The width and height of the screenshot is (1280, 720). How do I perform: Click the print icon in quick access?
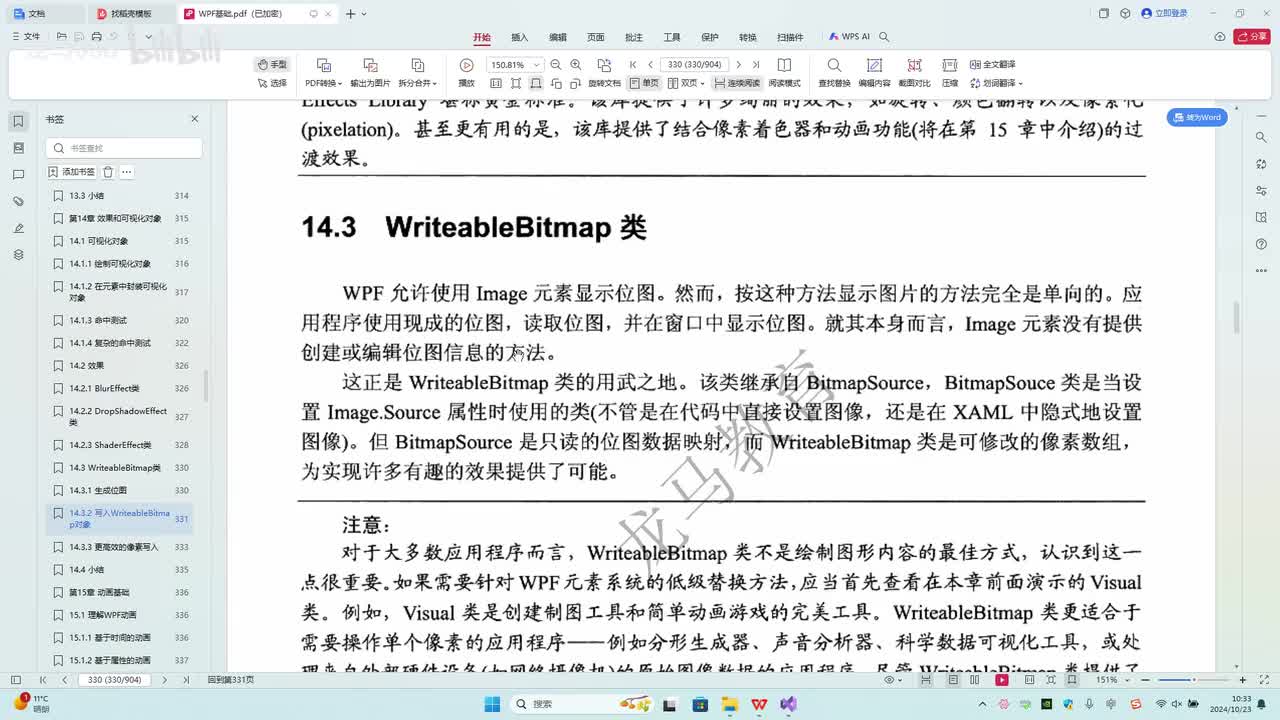(96, 37)
